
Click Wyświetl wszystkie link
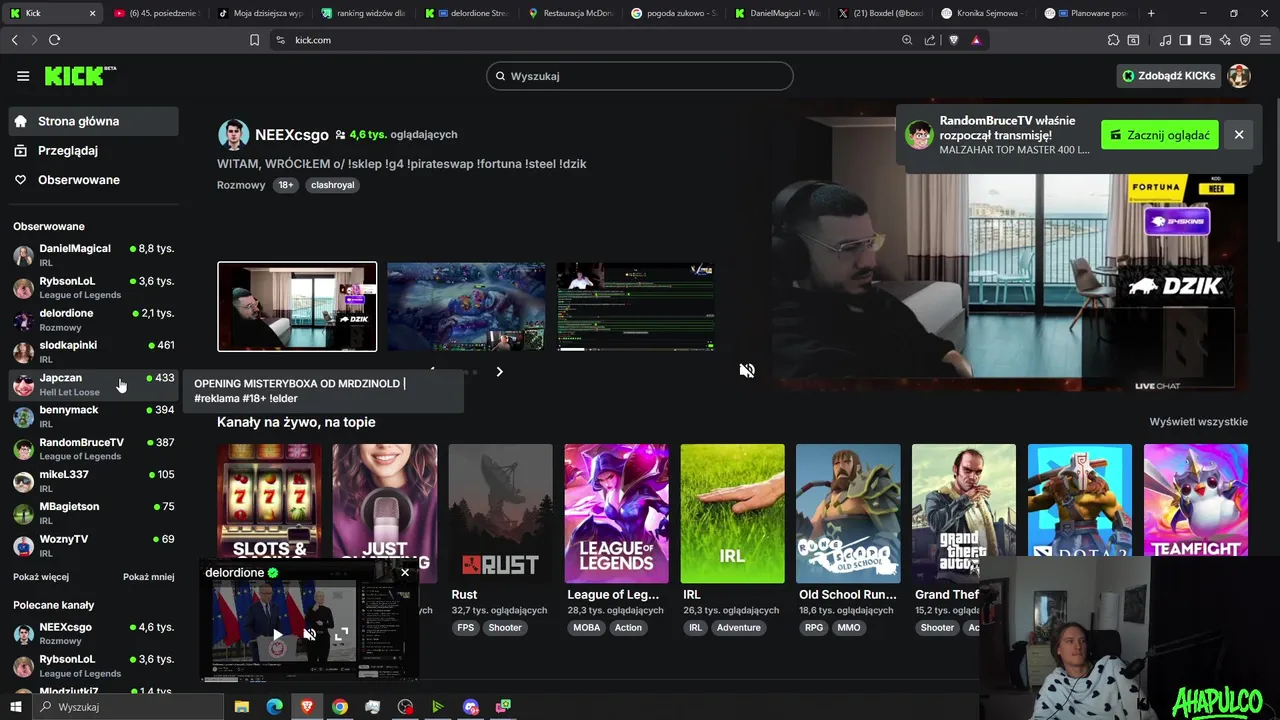(x=1198, y=422)
